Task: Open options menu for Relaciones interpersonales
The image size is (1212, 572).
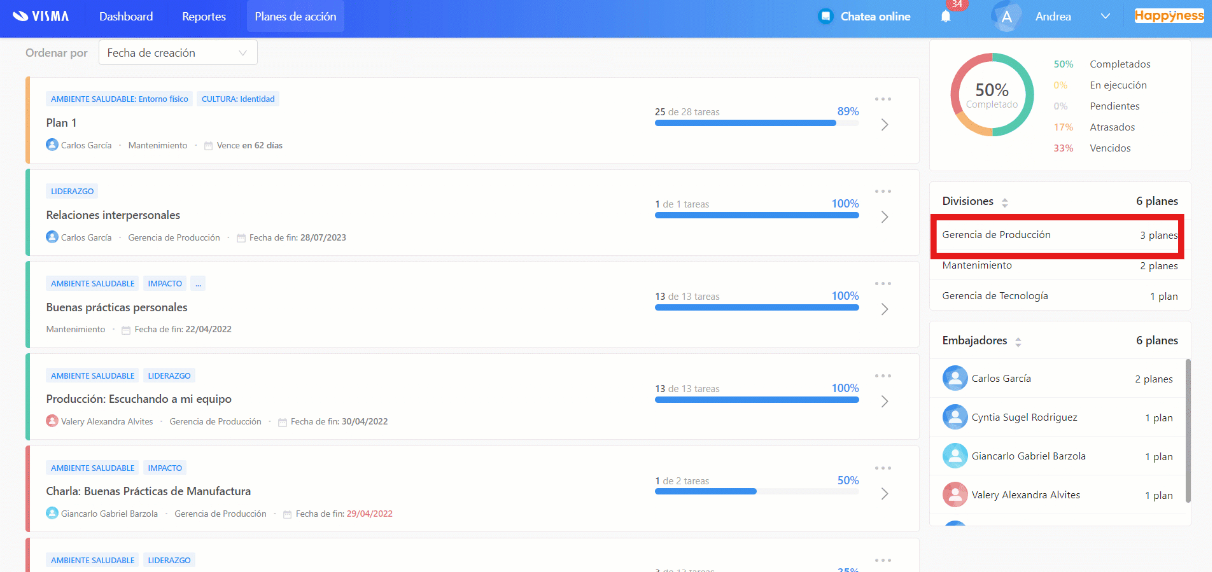Action: click(x=883, y=191)
